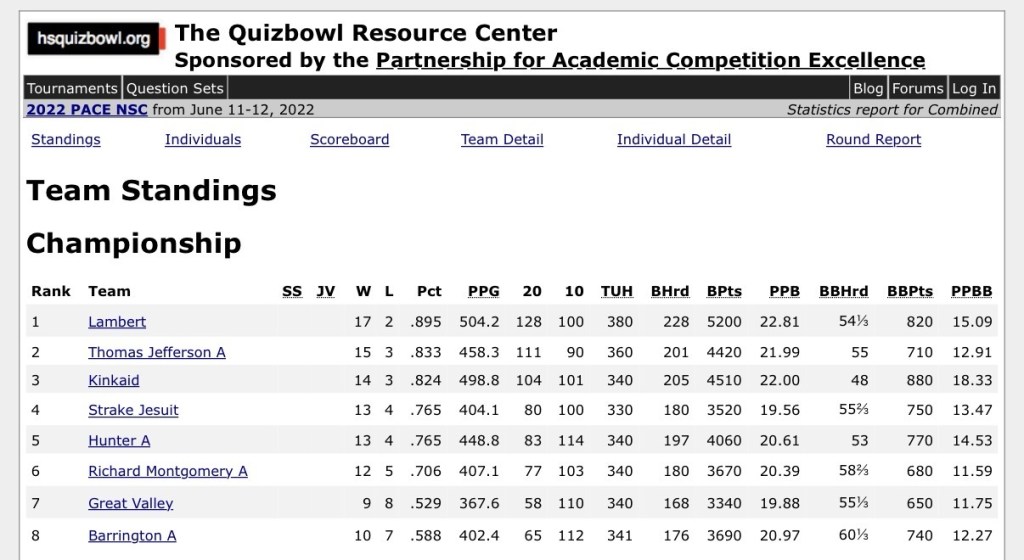Image resolution: width=1024 pixels, height=560 pixels.
Task: Open the Lambert team page
Action: point(117,322)
